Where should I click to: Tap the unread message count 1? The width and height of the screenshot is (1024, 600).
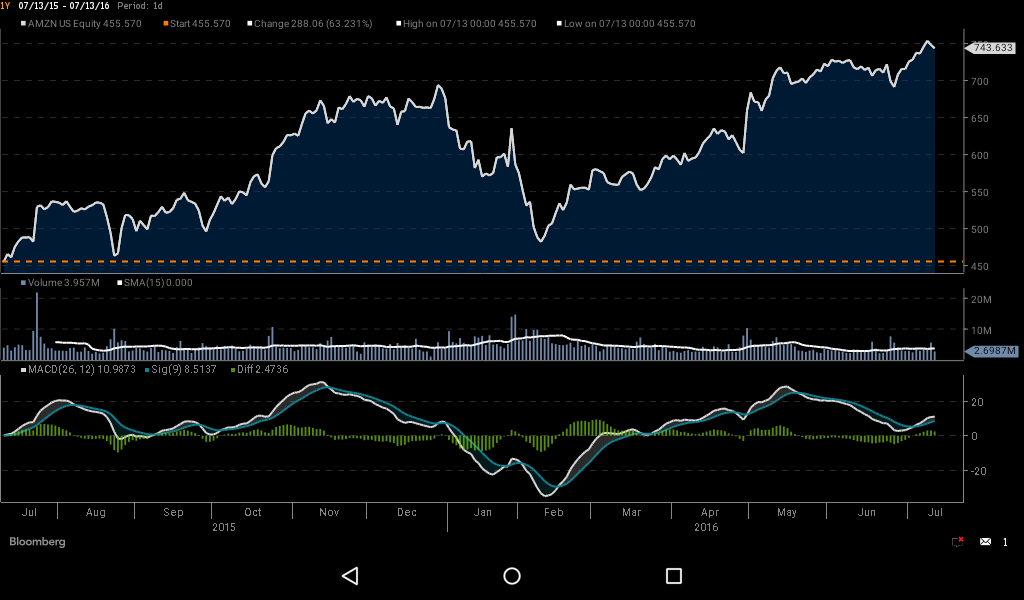click(x=1005, y=541)
